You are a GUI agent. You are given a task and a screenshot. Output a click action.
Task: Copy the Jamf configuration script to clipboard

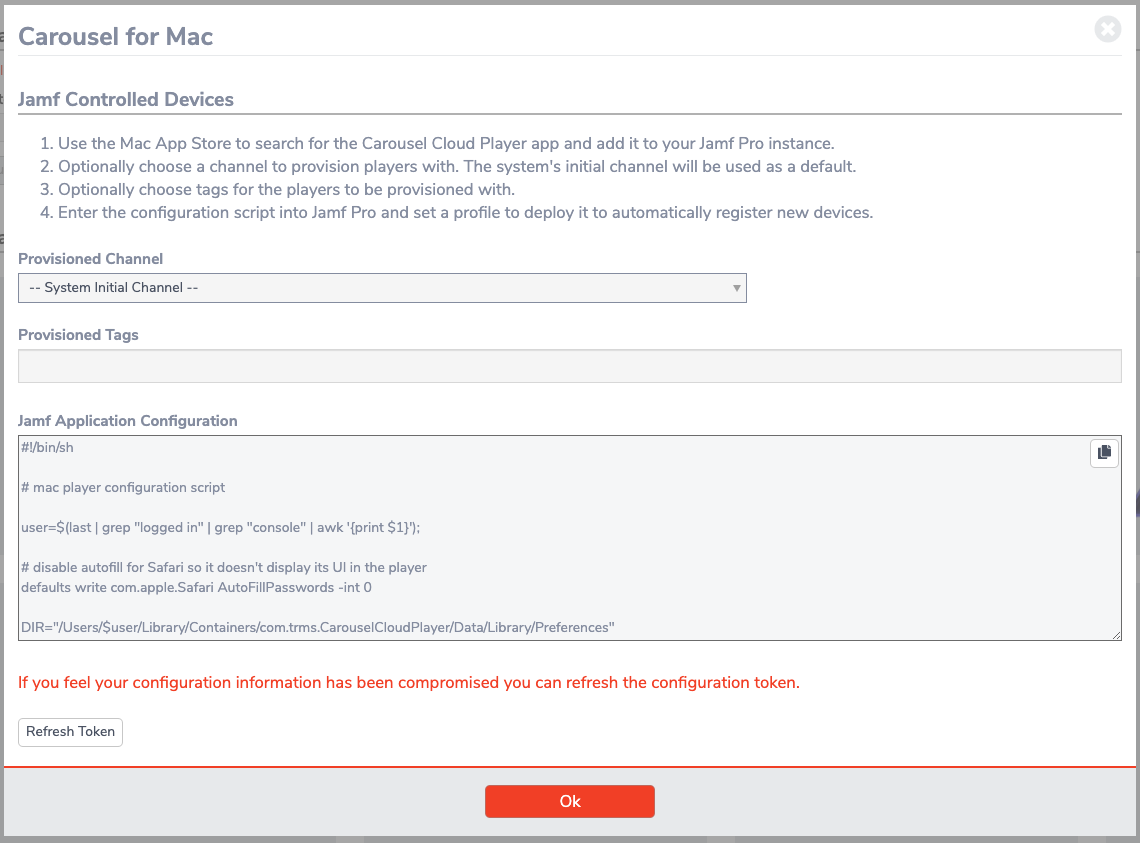tap(1104, 452)
